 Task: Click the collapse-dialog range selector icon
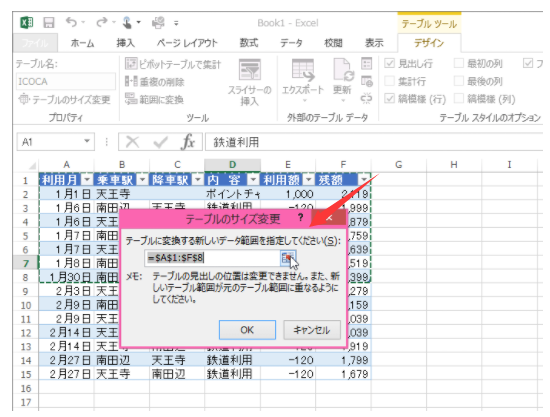288,258
